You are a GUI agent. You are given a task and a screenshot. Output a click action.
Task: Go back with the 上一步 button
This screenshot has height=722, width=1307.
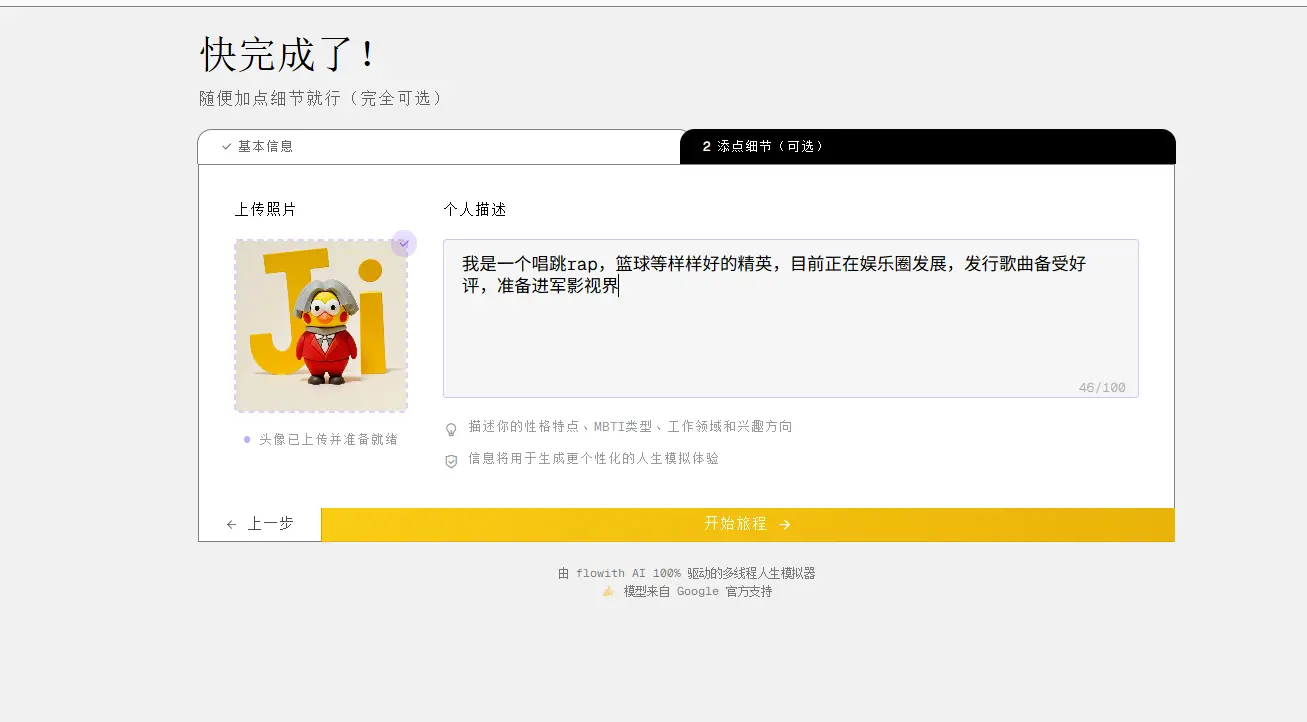pyautogui.click(x=260, y=524)
